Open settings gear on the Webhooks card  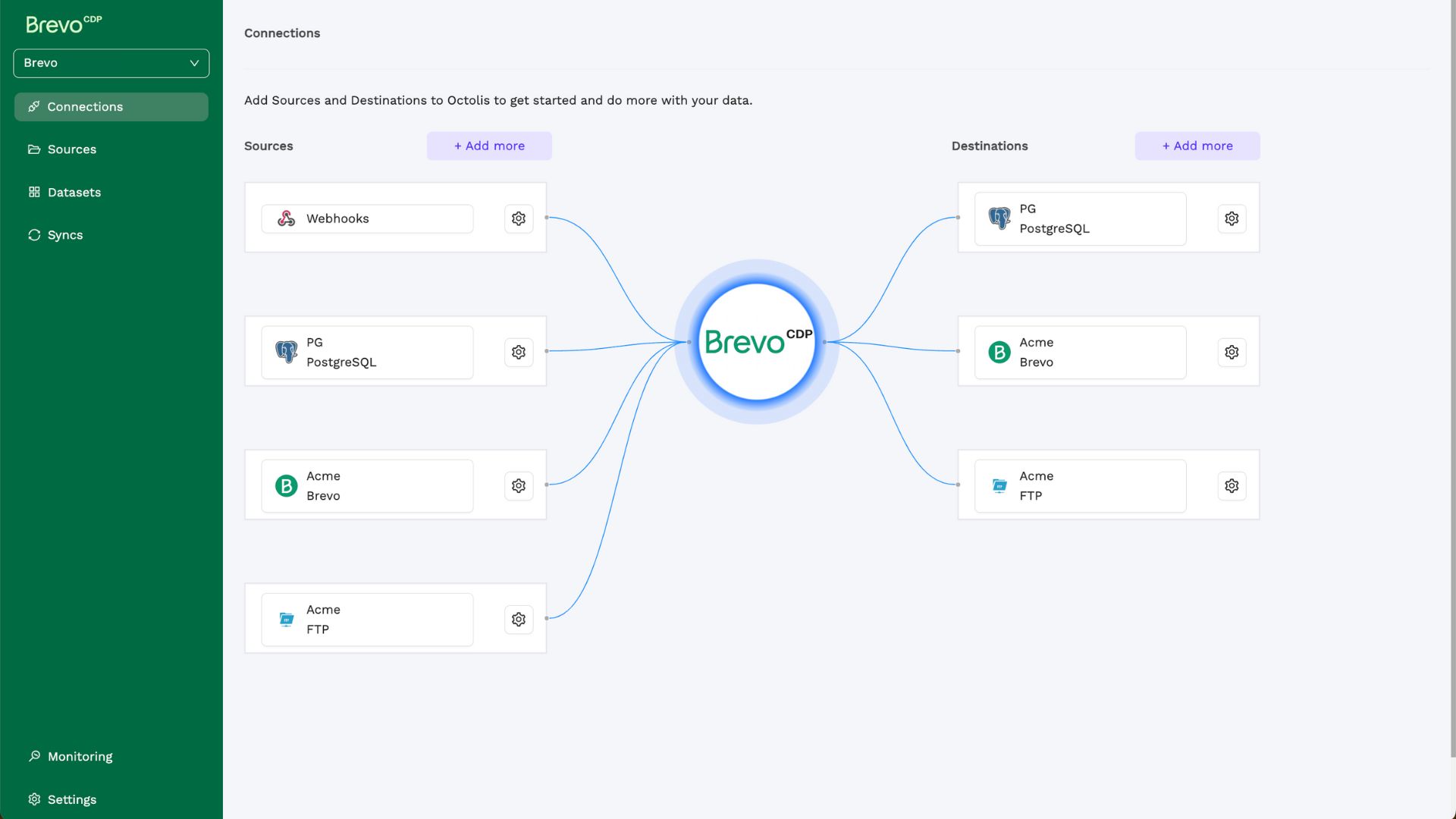point(518,218)
